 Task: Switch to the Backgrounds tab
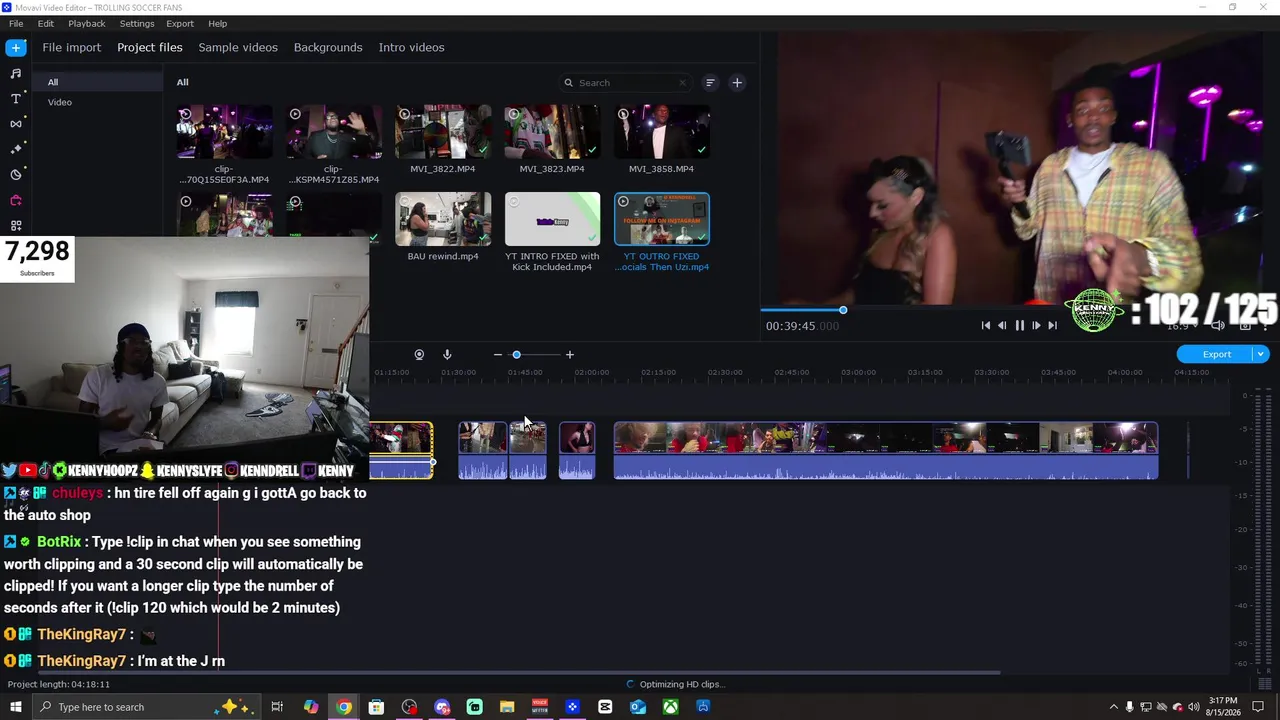click(x=328, y=47)
